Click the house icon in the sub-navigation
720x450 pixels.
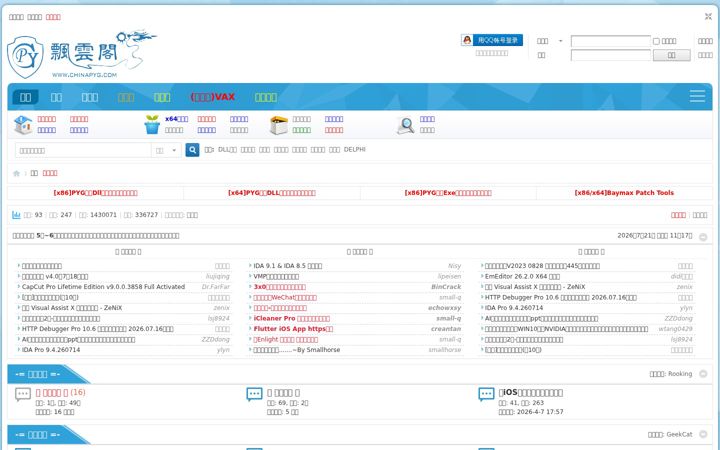[x=23, y=124]
